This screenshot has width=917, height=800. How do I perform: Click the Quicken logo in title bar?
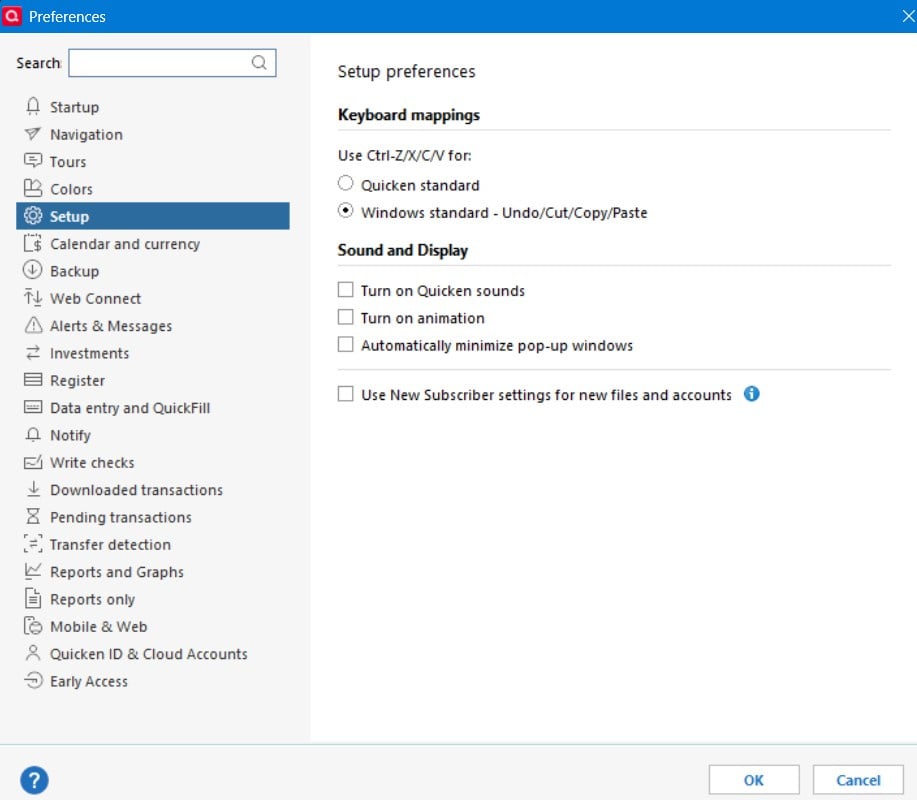pos(12,16)
